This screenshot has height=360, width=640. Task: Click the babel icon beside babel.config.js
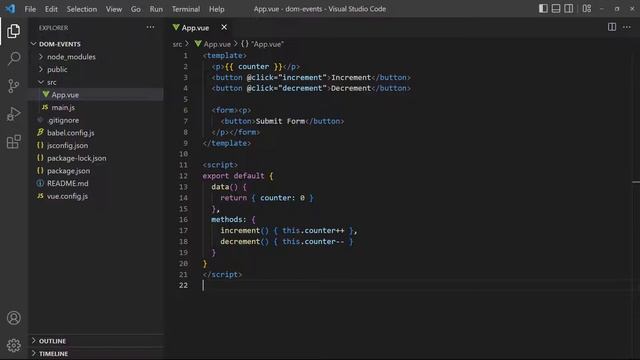point(40,132)
